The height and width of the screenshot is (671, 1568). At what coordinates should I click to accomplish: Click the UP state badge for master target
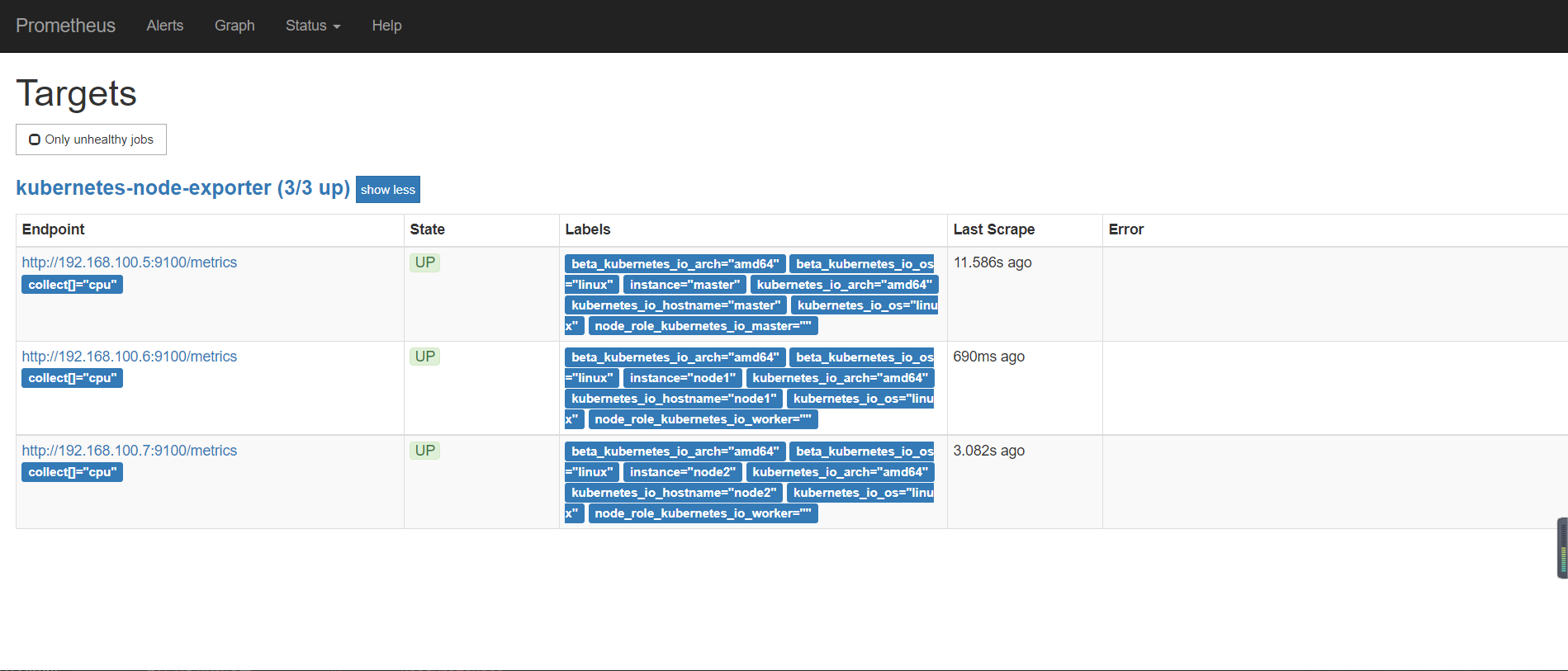coord(425,262)
